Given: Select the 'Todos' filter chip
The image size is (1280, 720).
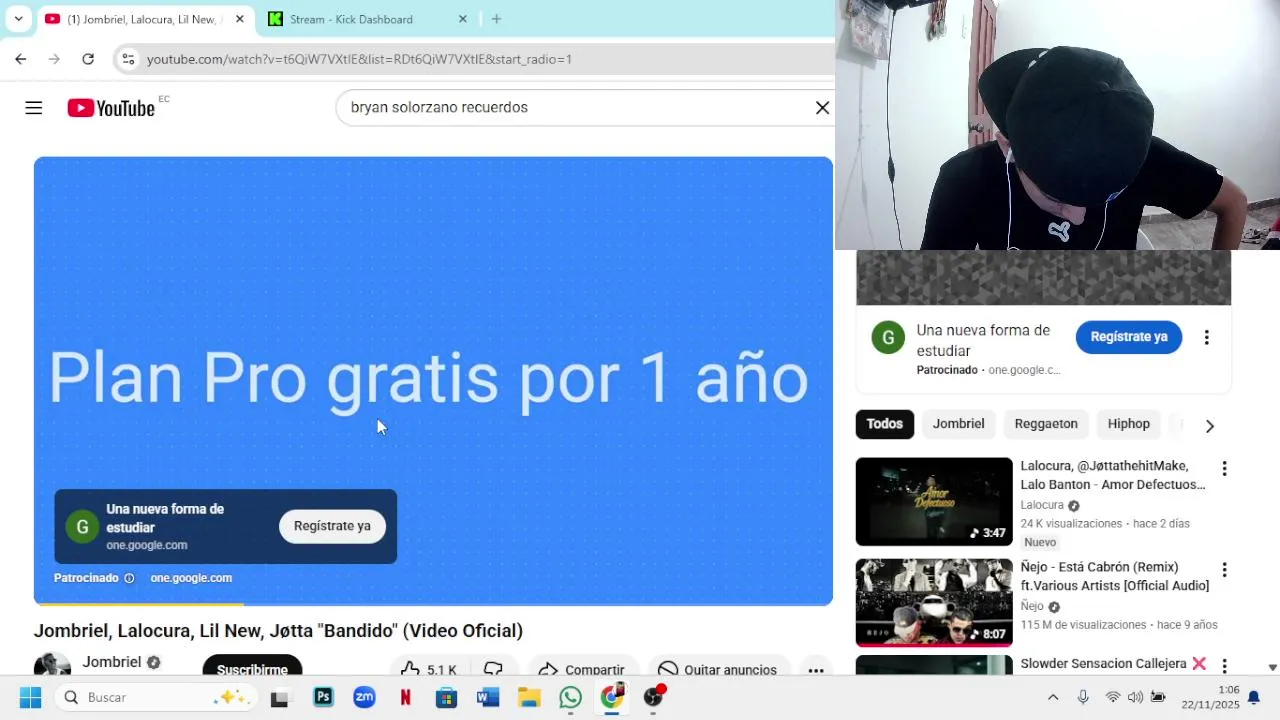Looking at the screenshot, I should click(884, 424).
